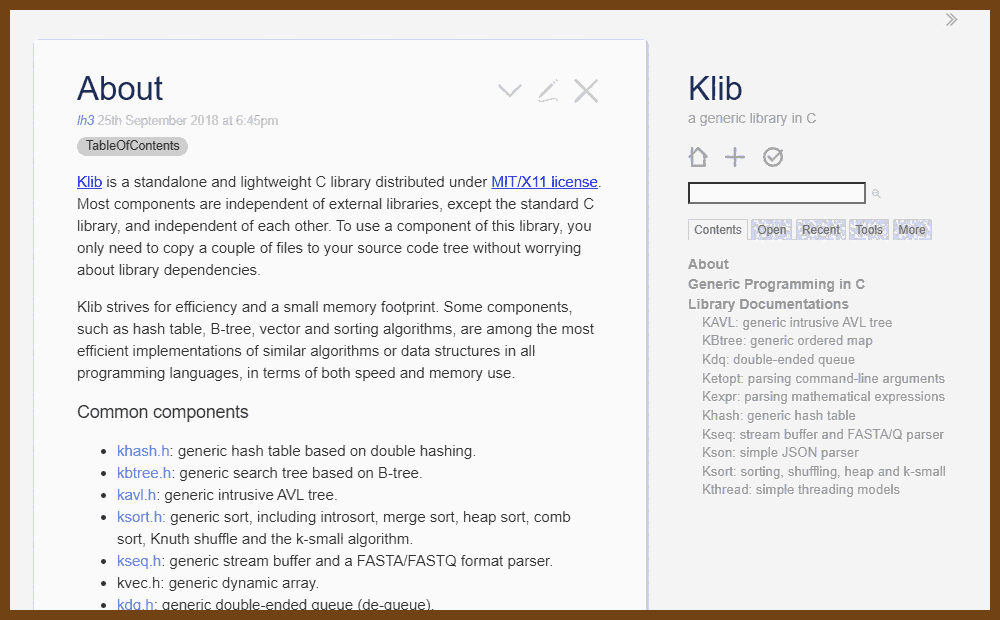This screenshot has height=620, width=1000.
Task: Create a new tiddler with plus icon
Action: point(735,157)
